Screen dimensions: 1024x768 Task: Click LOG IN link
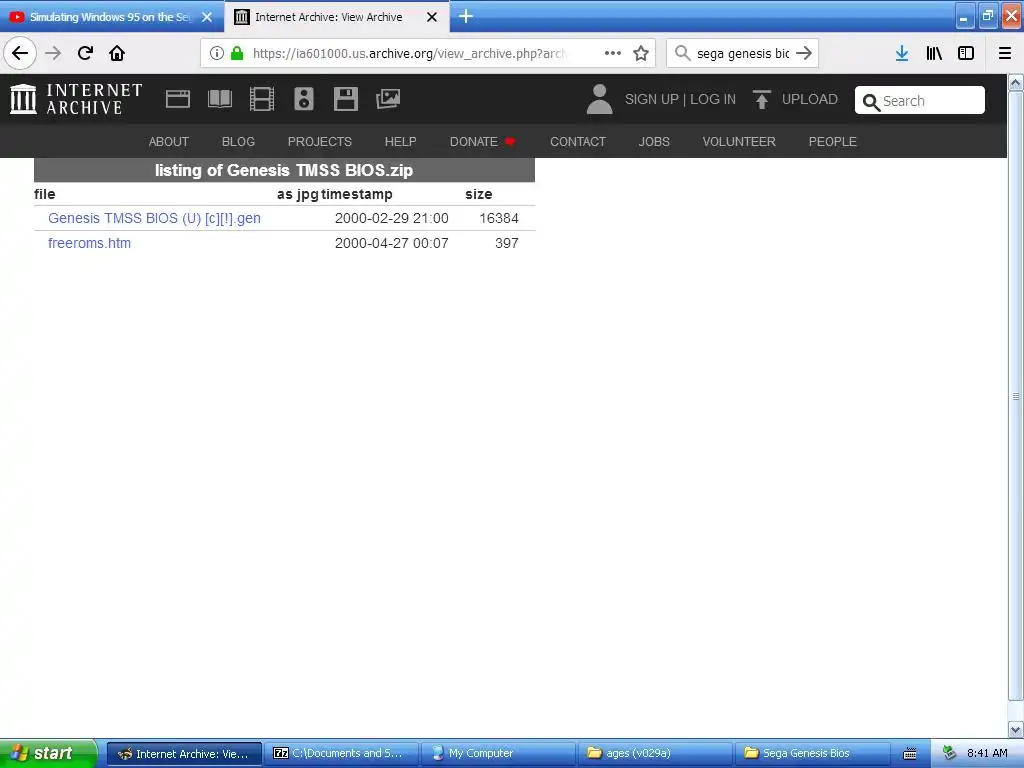point(713,99)
